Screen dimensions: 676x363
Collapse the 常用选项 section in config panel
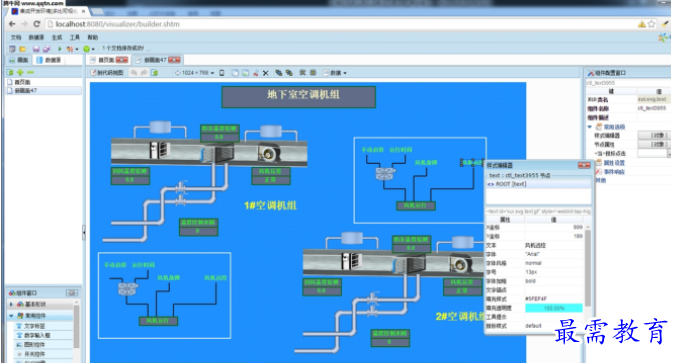pyautogui.click(x=590, y=127)
